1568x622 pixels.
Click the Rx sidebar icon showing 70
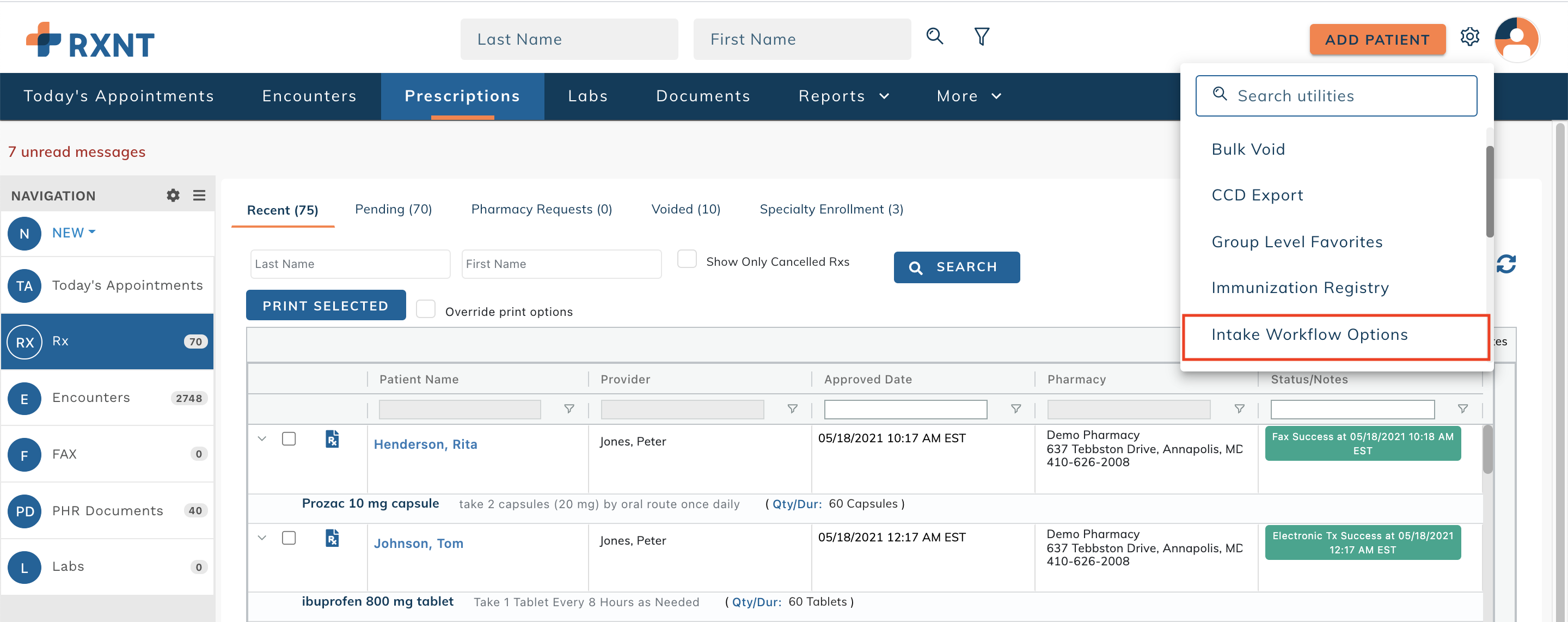coord(24,342)
